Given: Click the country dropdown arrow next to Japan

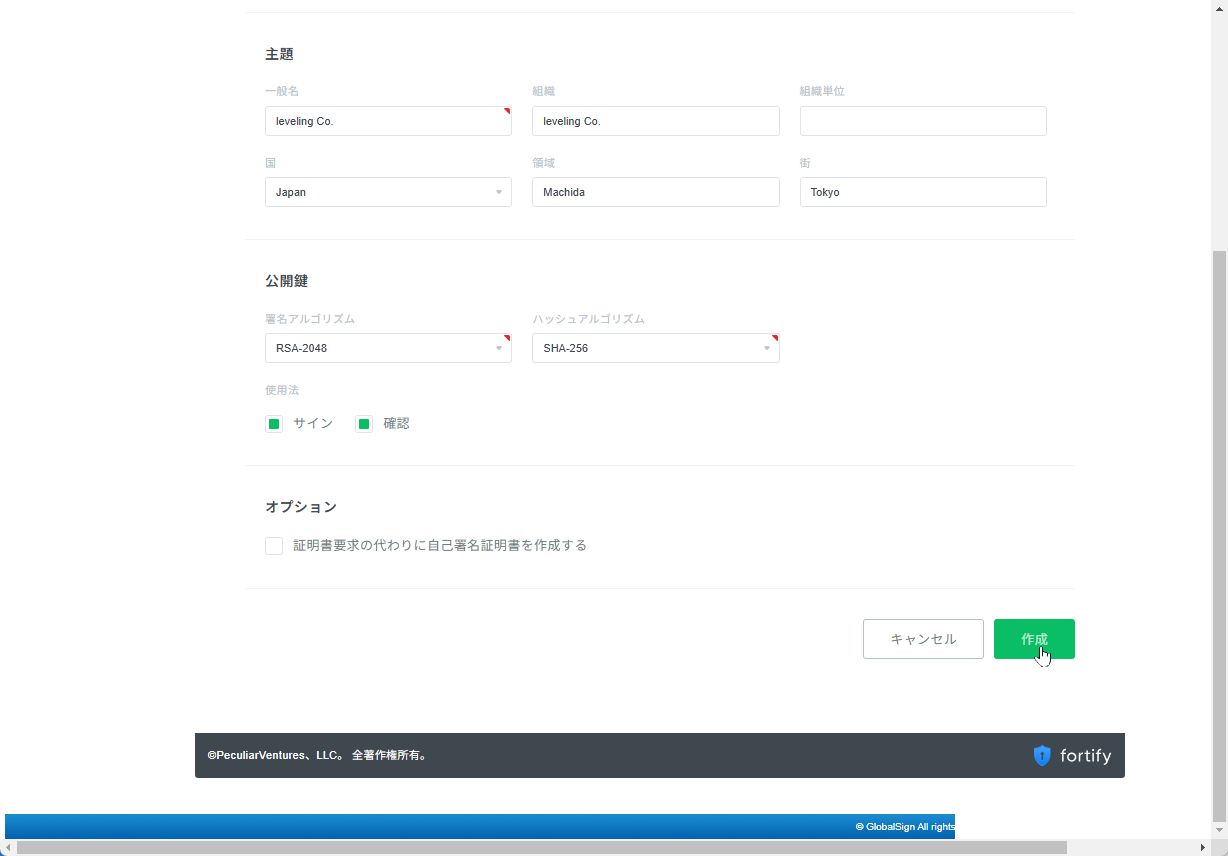Looking at the screenshot, I should (499, 192).
